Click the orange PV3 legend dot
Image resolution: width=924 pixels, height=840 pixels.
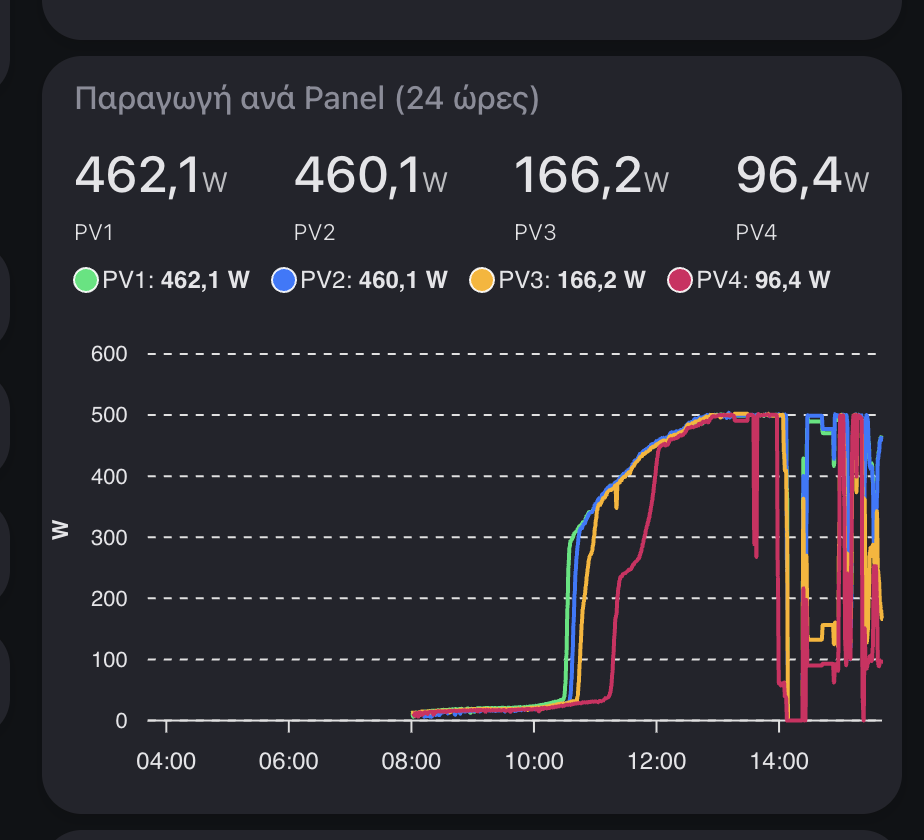pyautogui.click(x=482, y=279)
